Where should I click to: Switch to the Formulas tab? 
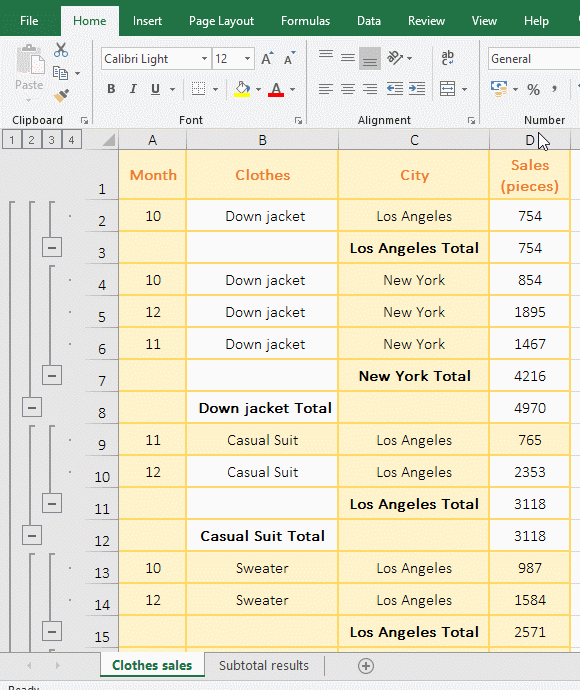[x=305, y=21]
